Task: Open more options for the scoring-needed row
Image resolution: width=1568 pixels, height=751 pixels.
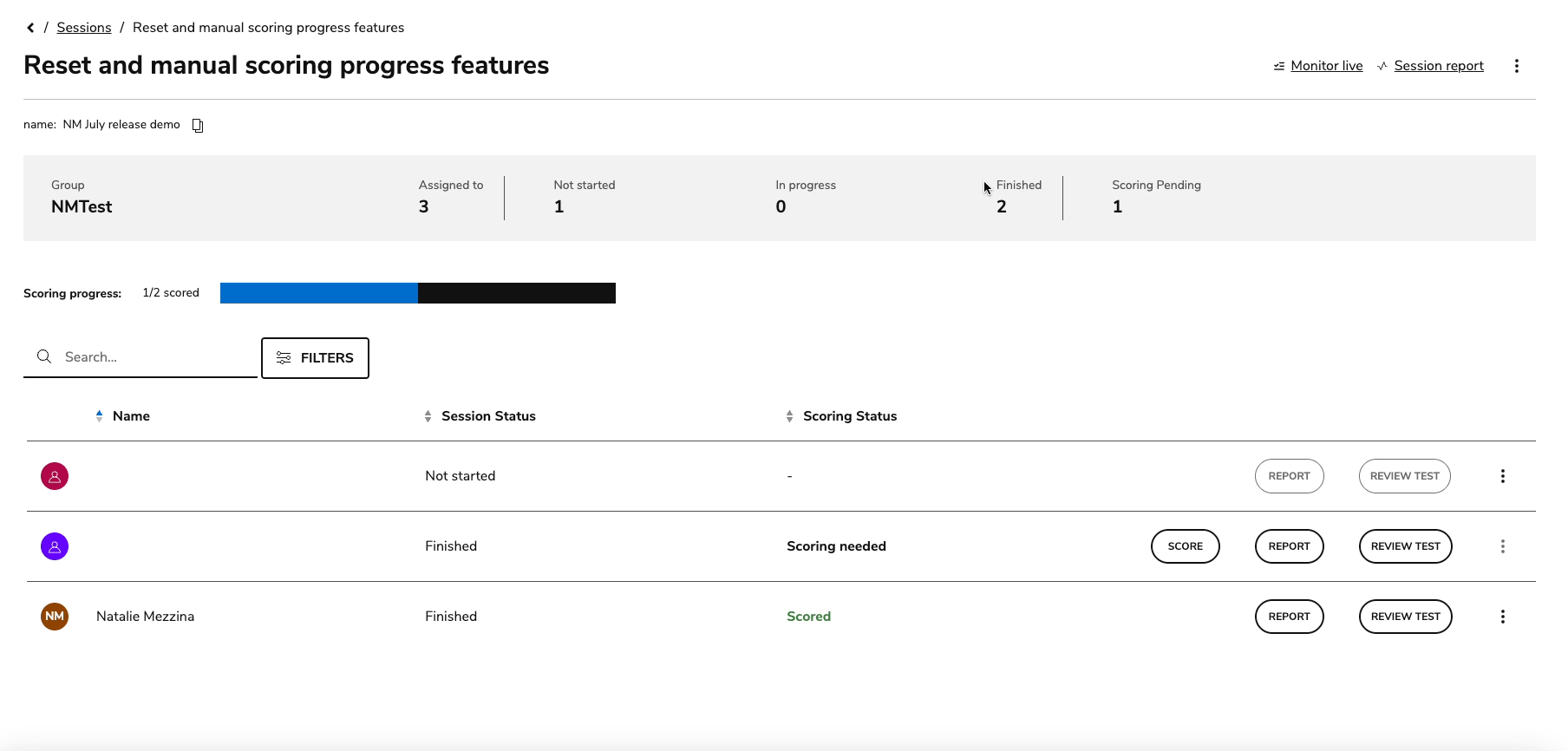Action: (x=1502, y=546)
